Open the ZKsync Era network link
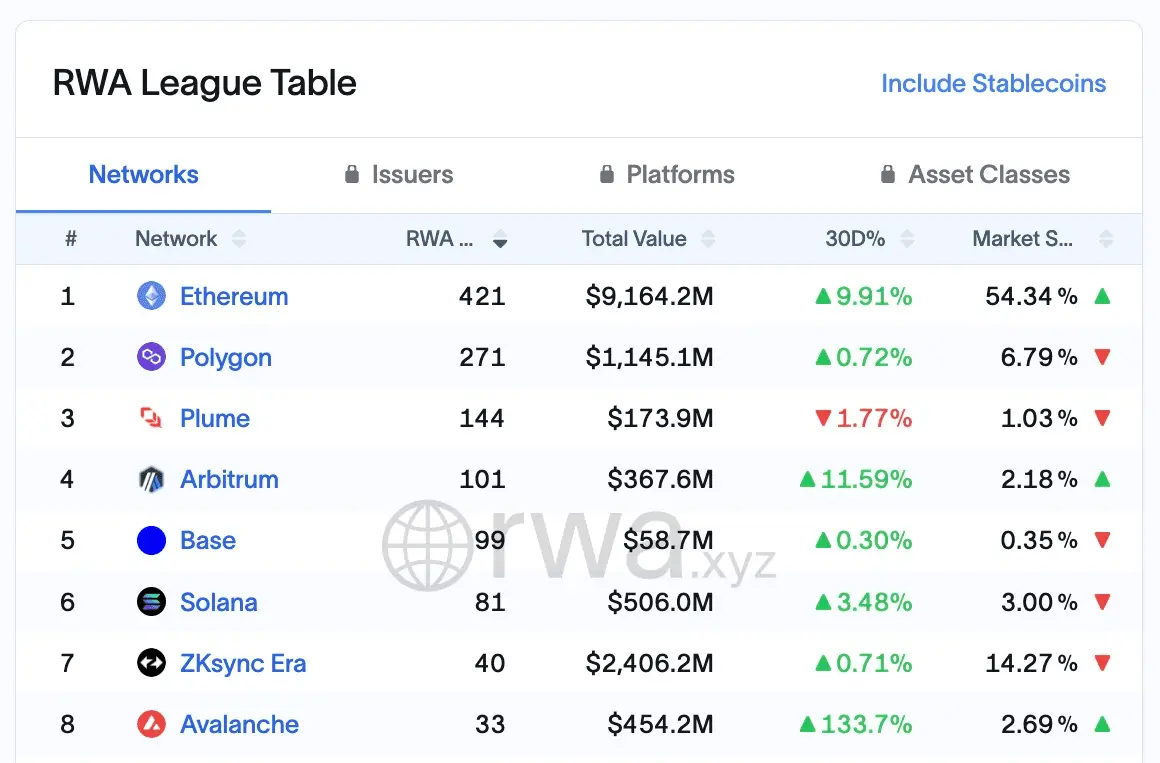 coord(243,663)
